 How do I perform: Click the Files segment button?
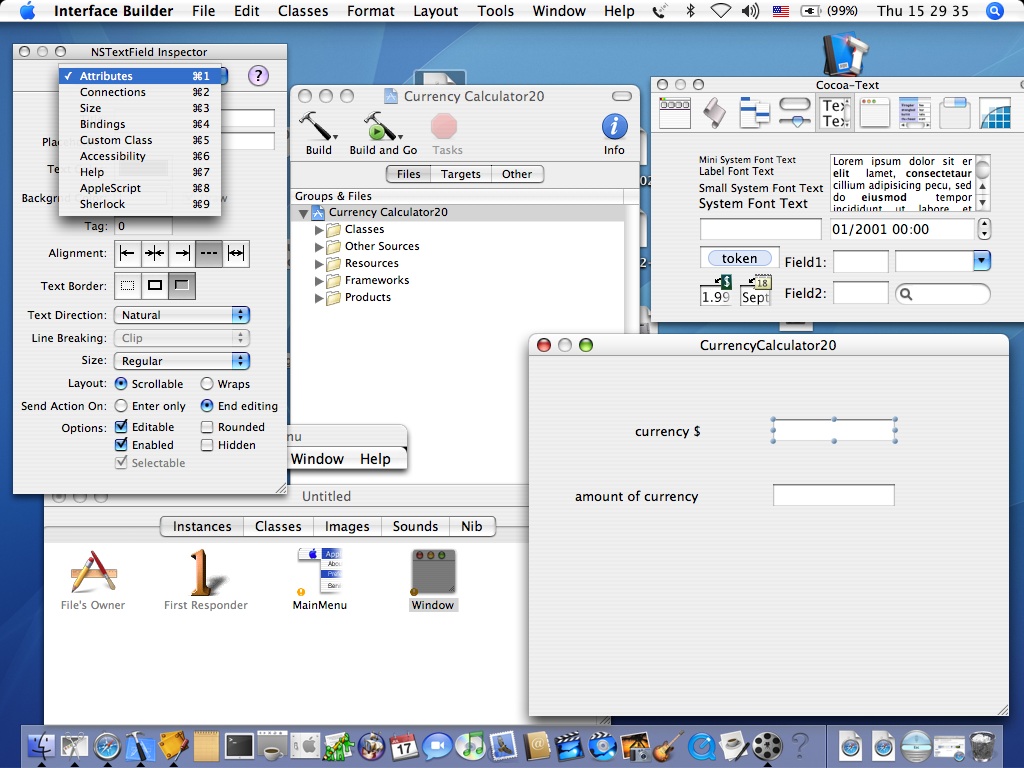tap(409, 174)
